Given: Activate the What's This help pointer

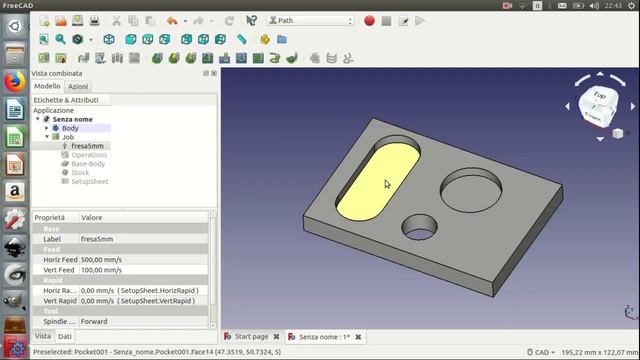Looking at the screenshot, I should pos(251,20).
